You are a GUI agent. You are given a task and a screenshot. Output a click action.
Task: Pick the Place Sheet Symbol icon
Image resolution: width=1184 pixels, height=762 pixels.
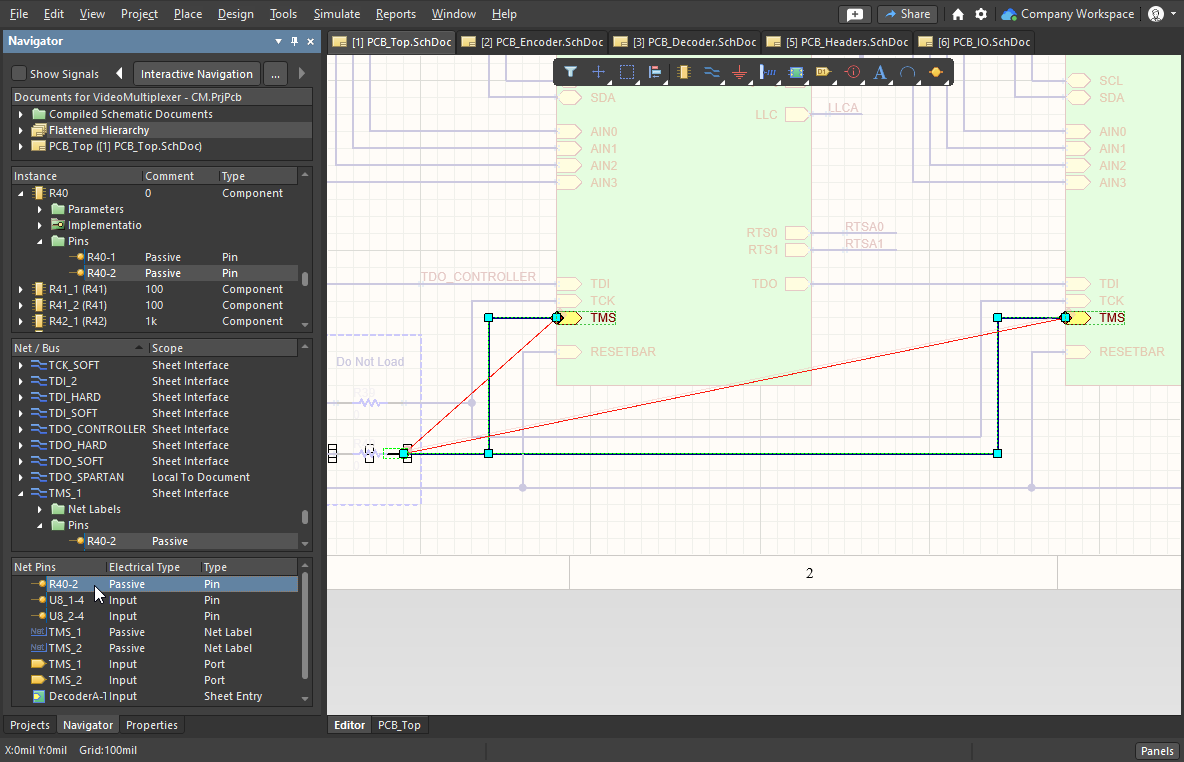[x=796, y=72]
